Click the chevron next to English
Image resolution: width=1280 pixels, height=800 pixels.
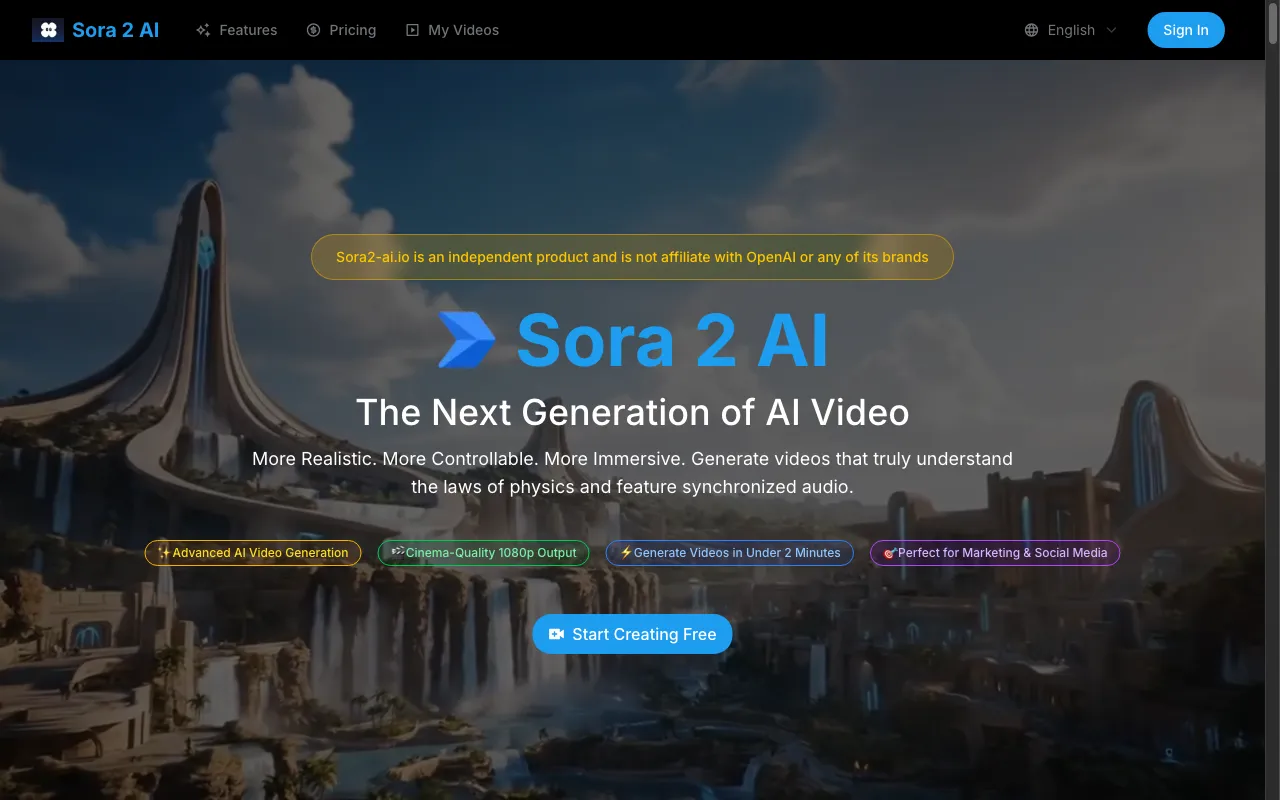(1111, 30)
